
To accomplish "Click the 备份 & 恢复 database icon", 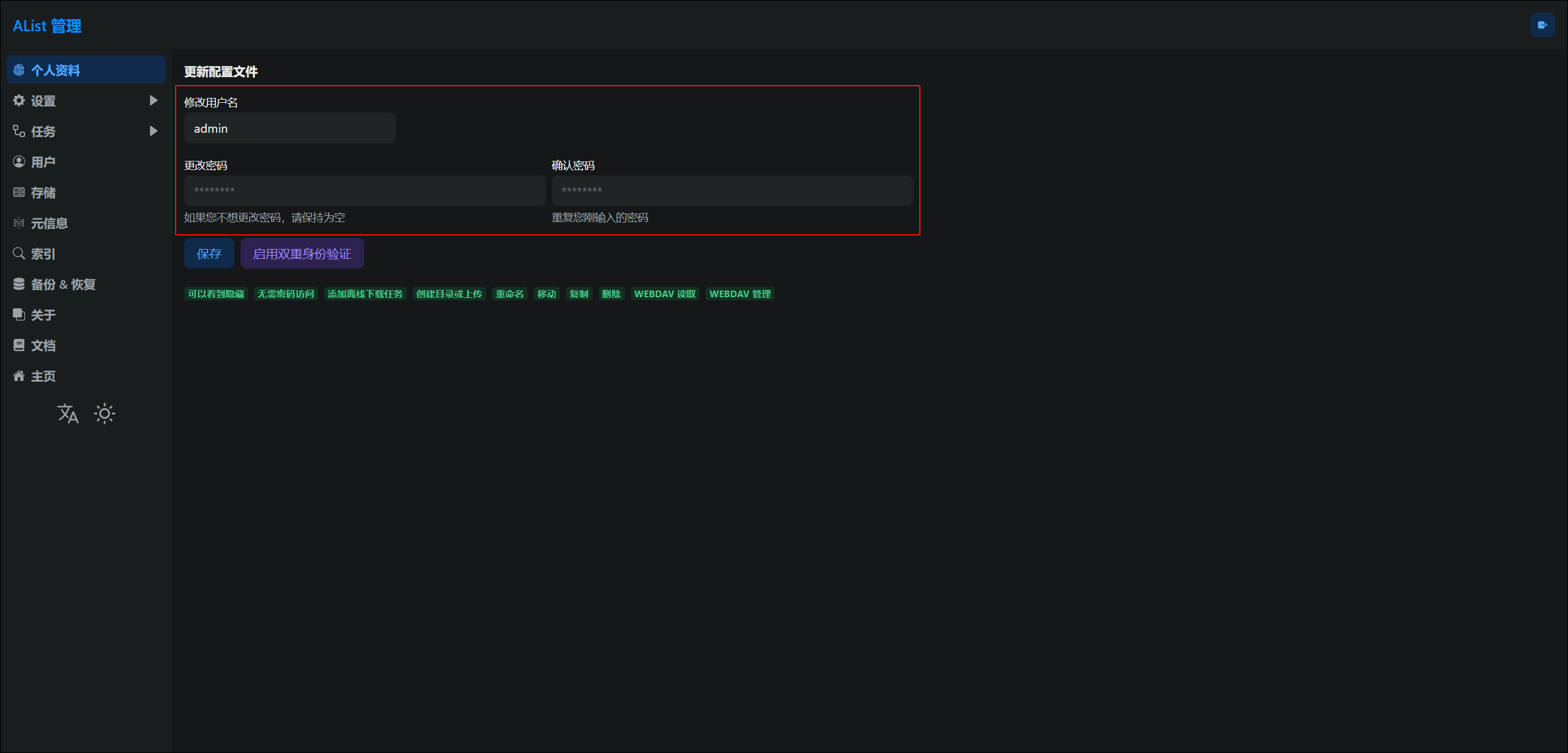I will click(19, 284).
